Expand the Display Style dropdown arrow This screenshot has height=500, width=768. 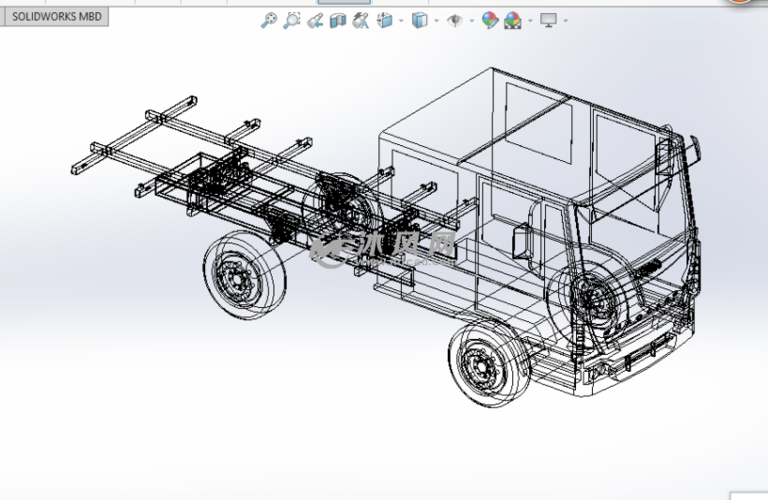(435, 20)
